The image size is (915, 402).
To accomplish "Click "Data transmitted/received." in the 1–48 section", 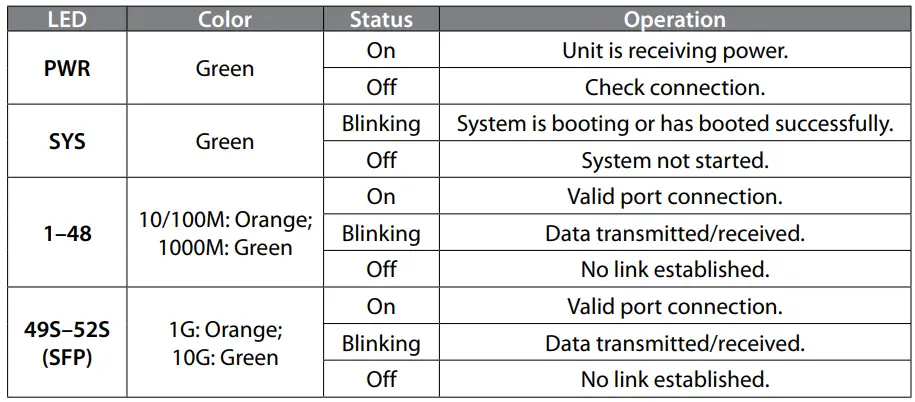I will click(x=674, y=233).
